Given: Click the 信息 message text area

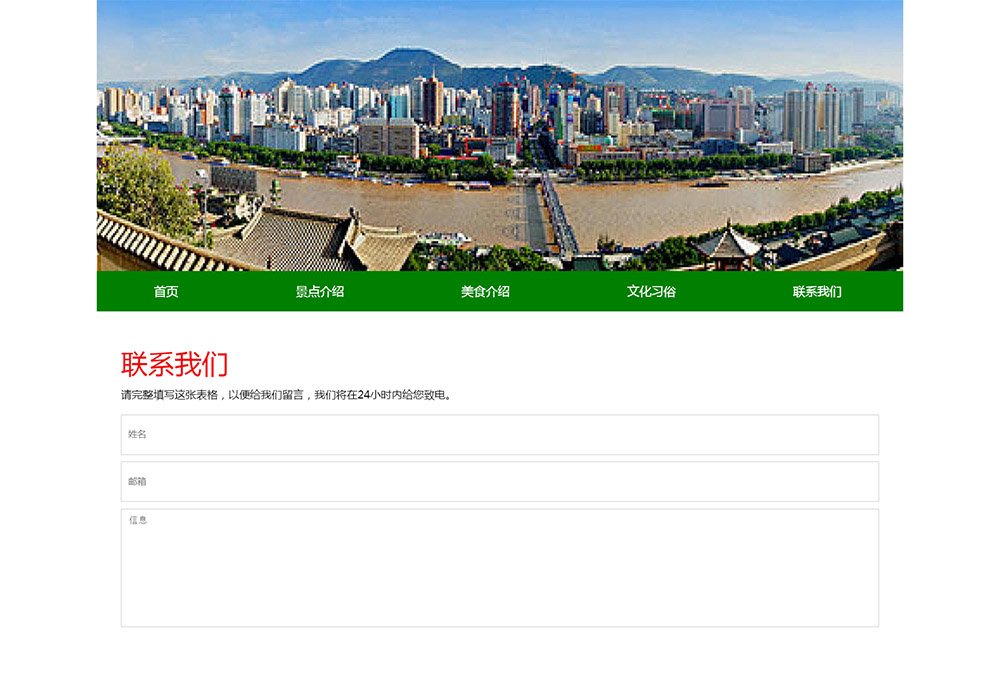Looking at the screenshot, I should click(x=500, y=568).
